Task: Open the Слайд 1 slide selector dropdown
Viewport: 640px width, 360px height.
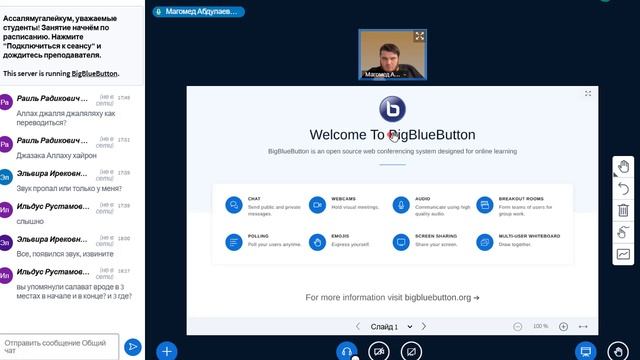Action: click(x=391, y=327)
